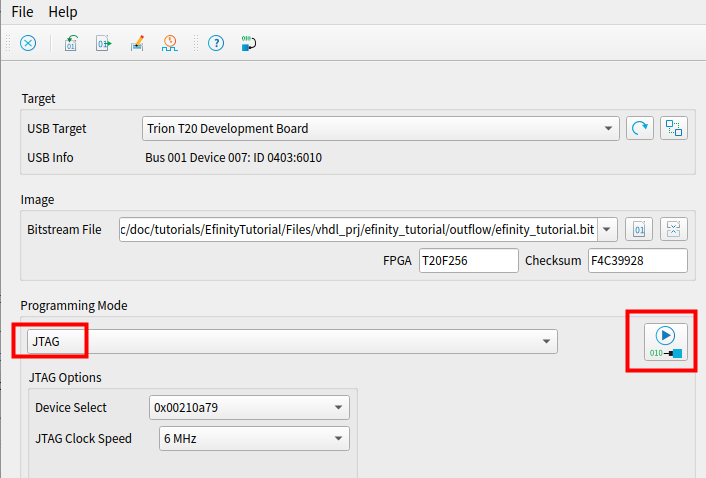Click the USB Info bus device text
The height and width of the screenshot is (478, 706).
point(233,158)
